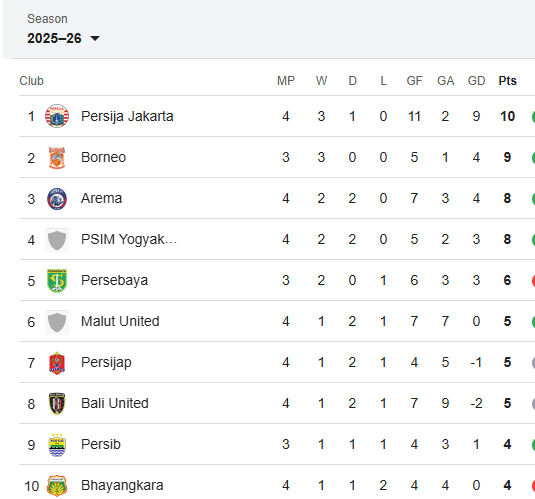Click Persija Jakarta's green form indicator
This screenshot has width=535, height=499.
(533, 116)
